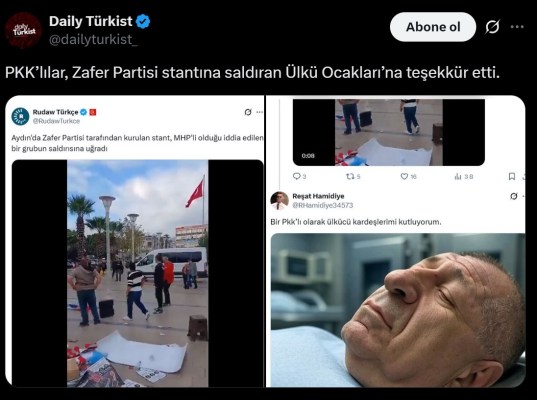Toggle the bookmark icon under the video
The width and height of the screenshot is (537, 400).
[512, 176]
